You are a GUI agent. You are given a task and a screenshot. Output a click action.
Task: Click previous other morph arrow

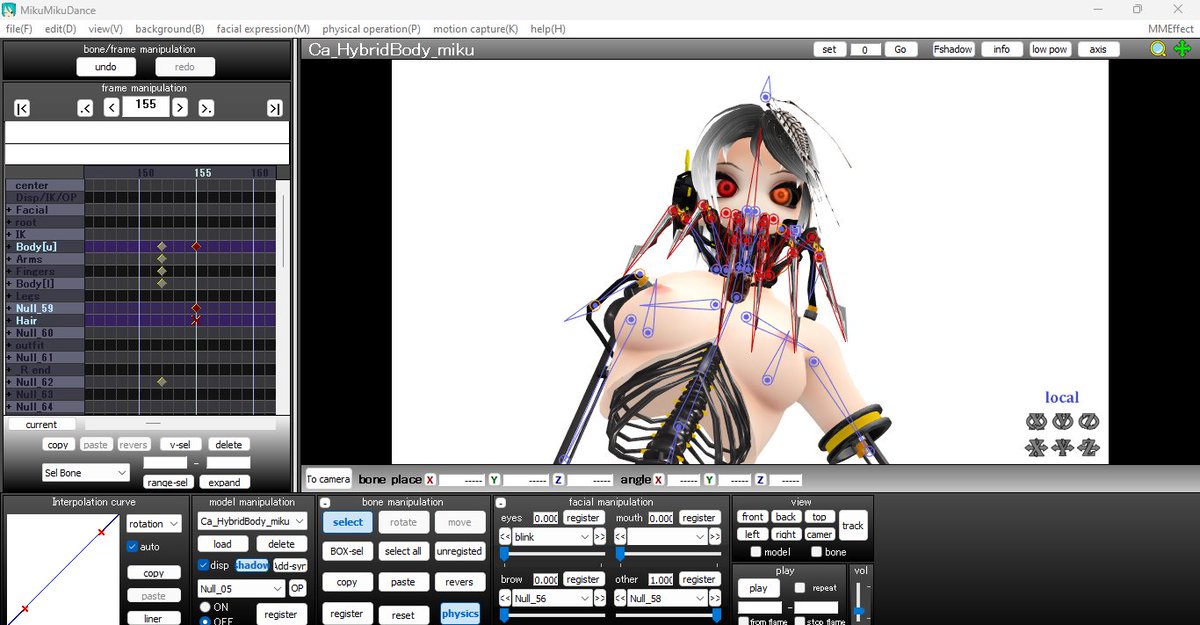pos(620,598)
